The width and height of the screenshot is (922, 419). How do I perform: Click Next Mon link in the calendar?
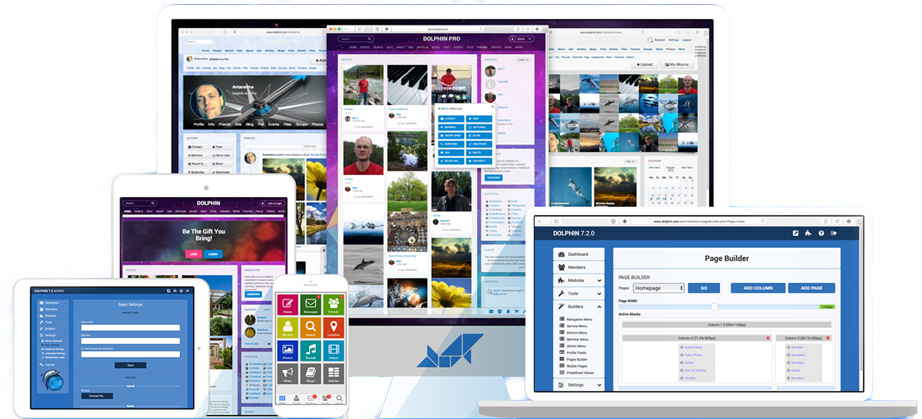pyautogui.click(x=686, y=167)
